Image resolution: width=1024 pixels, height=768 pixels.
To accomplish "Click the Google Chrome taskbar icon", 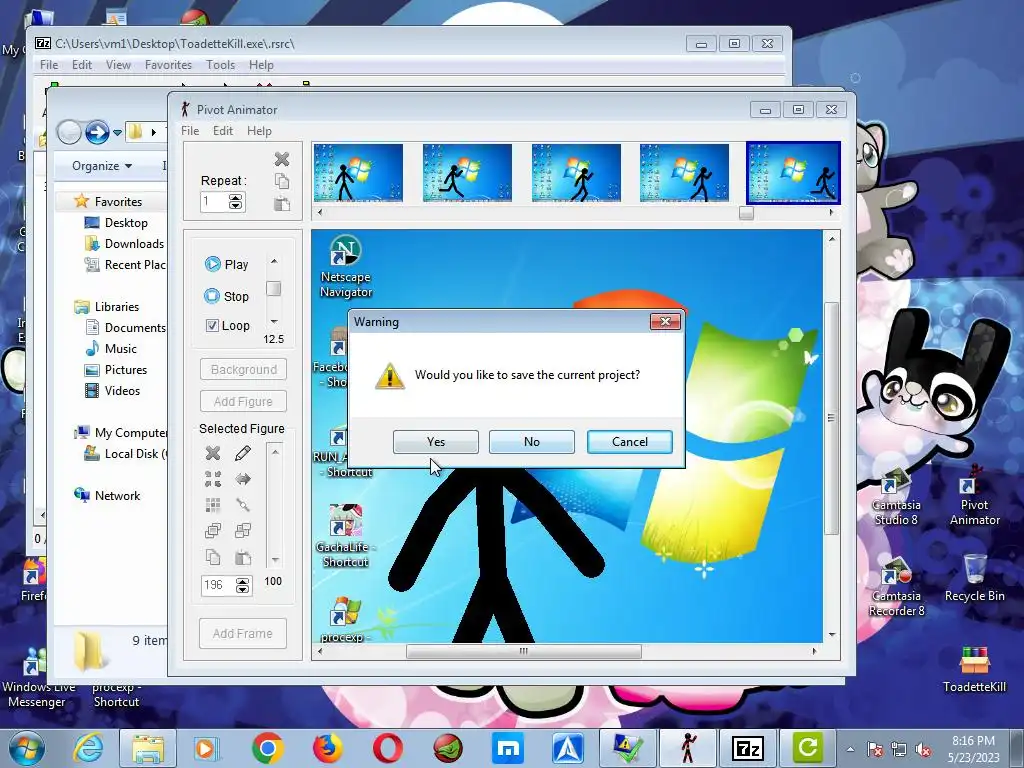I will [x=267, y=748].
